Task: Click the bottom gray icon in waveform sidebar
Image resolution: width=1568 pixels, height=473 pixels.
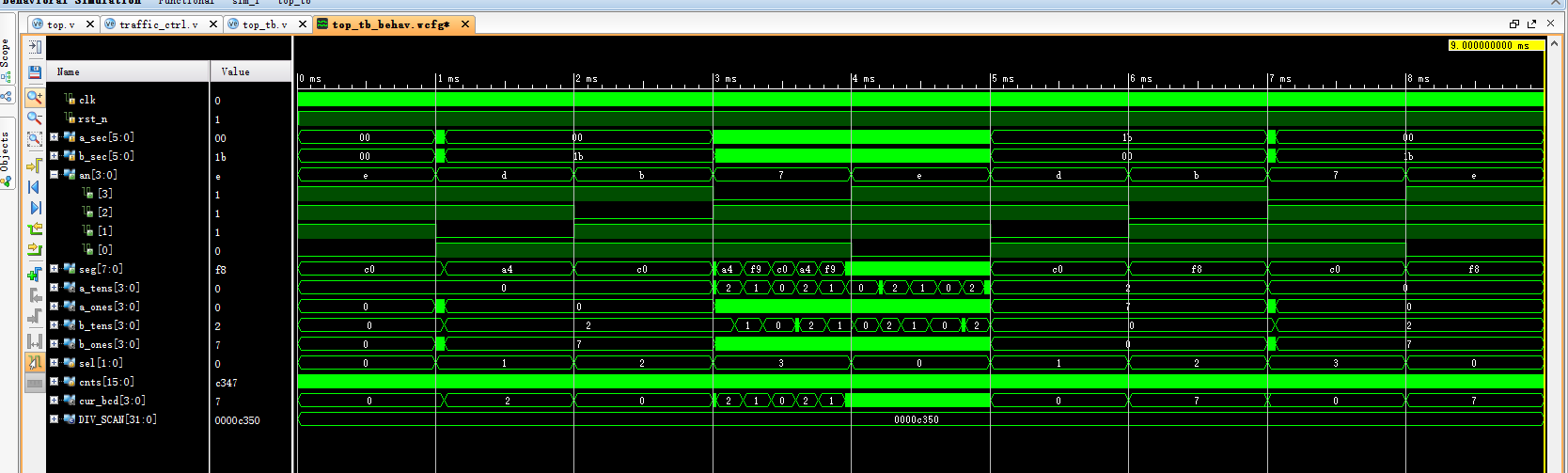Action: [35, 384]
